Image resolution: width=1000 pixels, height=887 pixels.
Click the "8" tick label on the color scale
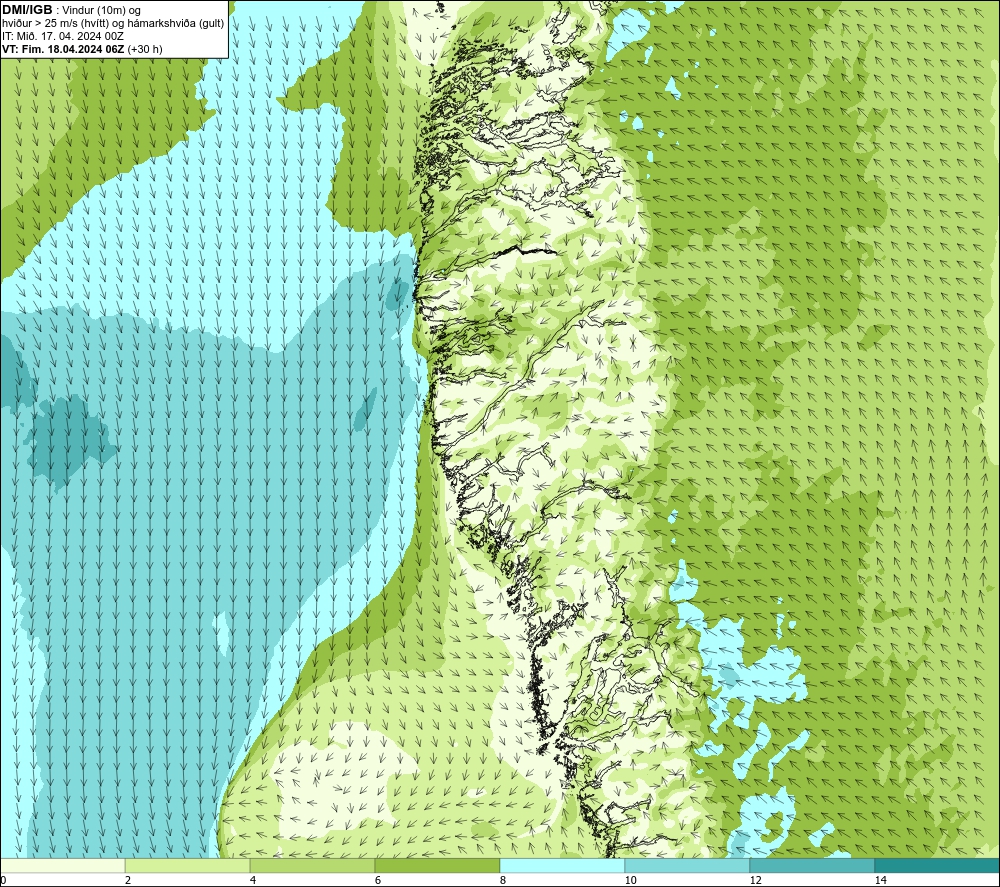click(x=503, y=880)
